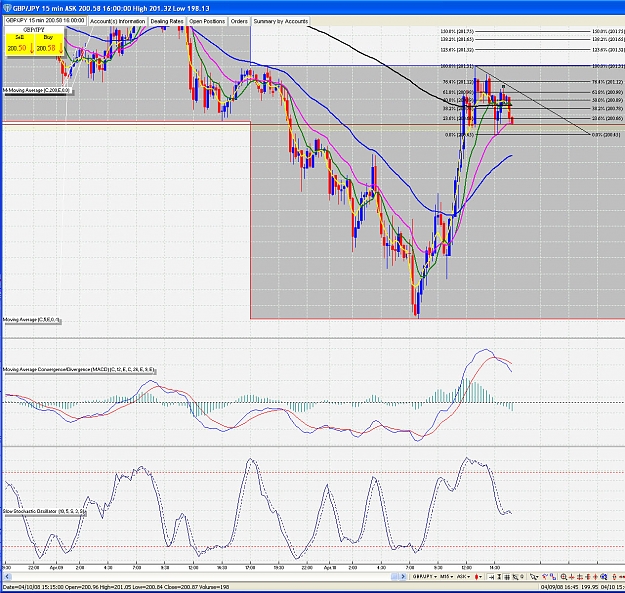Open the ASK price type dropdown

tap(463, 577)
